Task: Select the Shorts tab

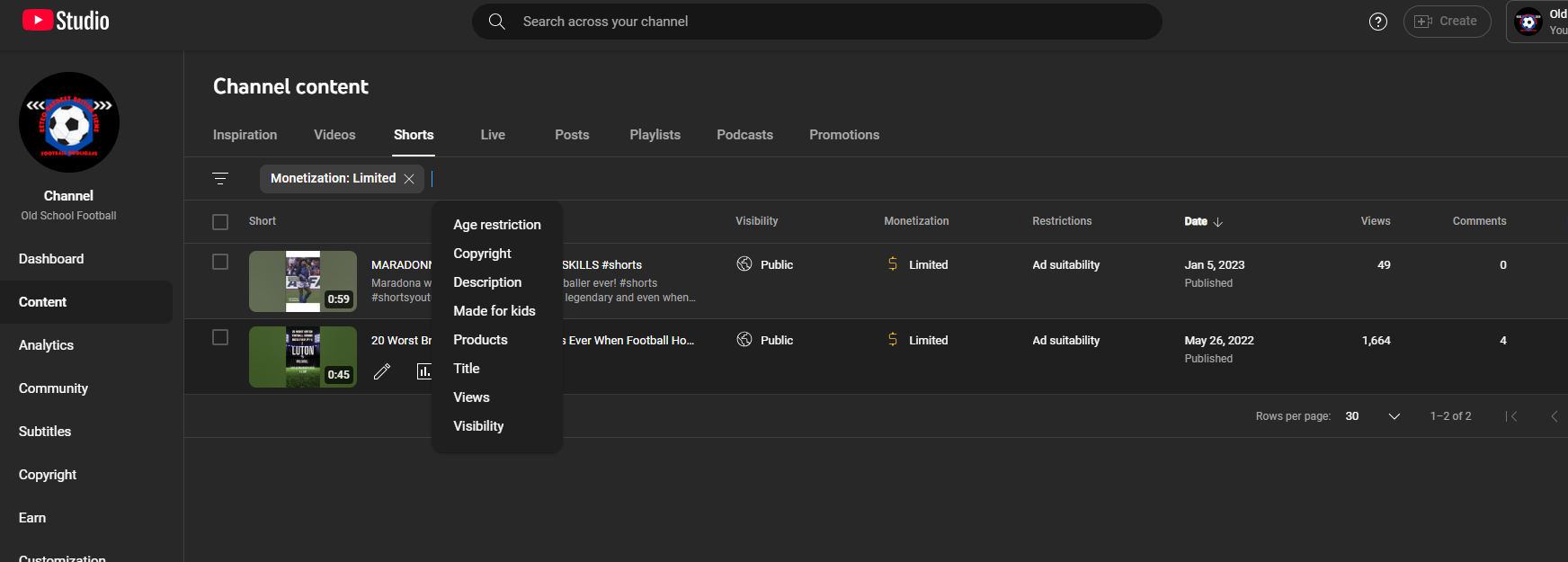Action: click(x=414, y=135)
